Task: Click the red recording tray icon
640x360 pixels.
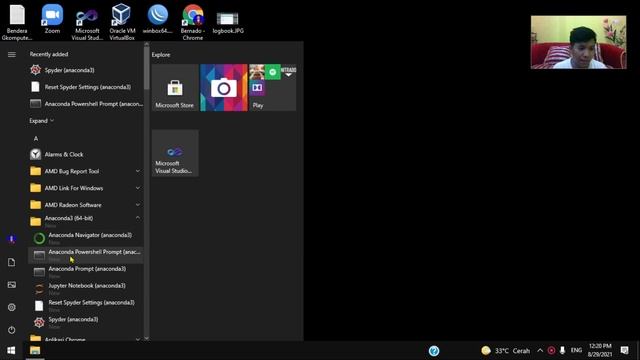Action: [x=551, y=351]
